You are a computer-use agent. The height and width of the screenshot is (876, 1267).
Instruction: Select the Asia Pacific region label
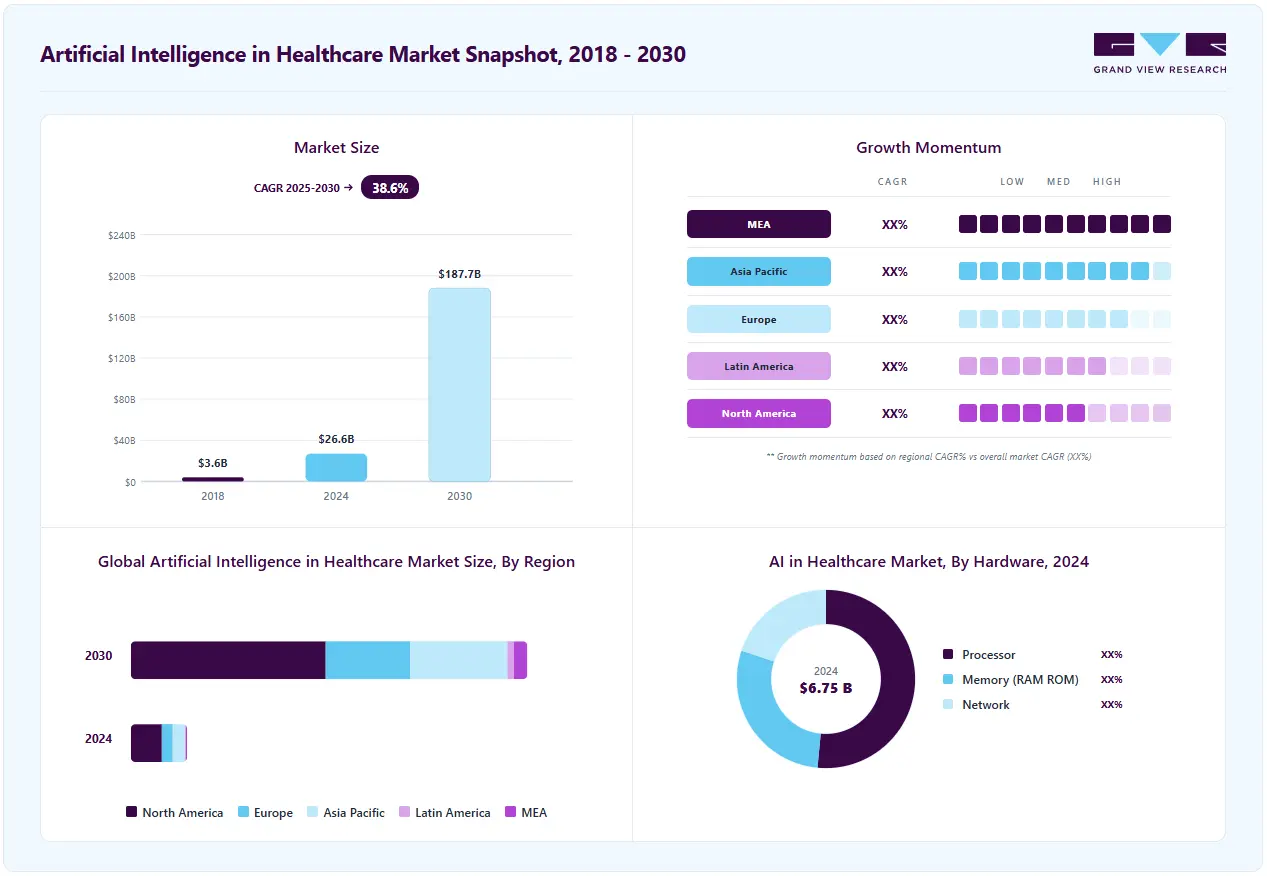(759, 272)
